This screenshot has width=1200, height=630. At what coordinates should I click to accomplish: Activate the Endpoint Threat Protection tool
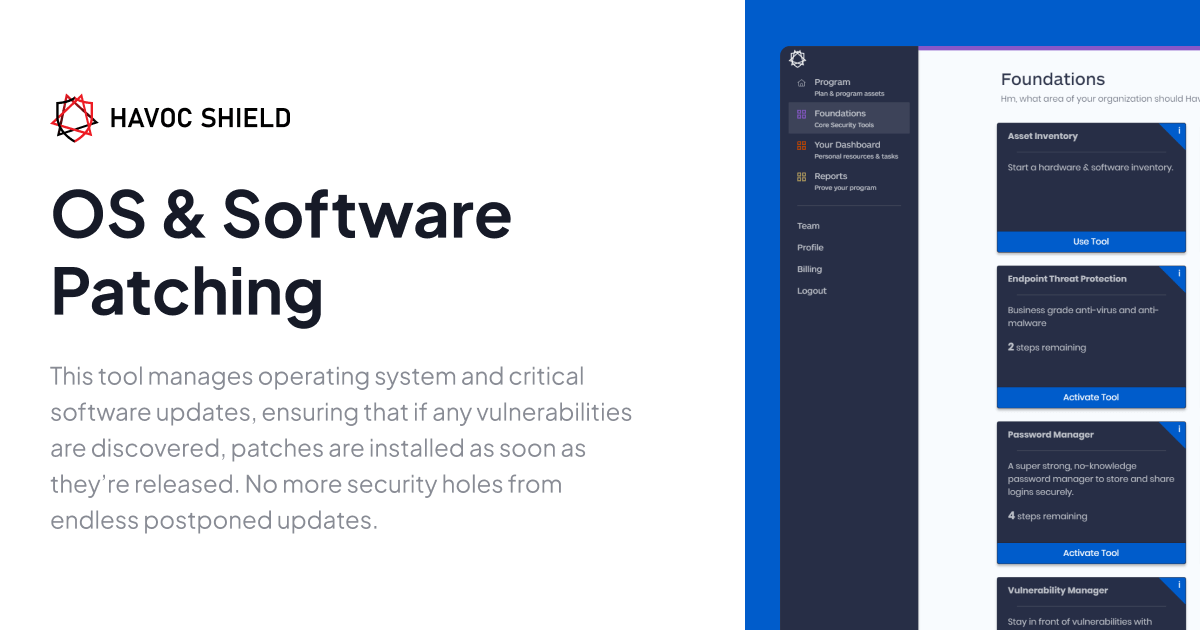[1091, 397]
